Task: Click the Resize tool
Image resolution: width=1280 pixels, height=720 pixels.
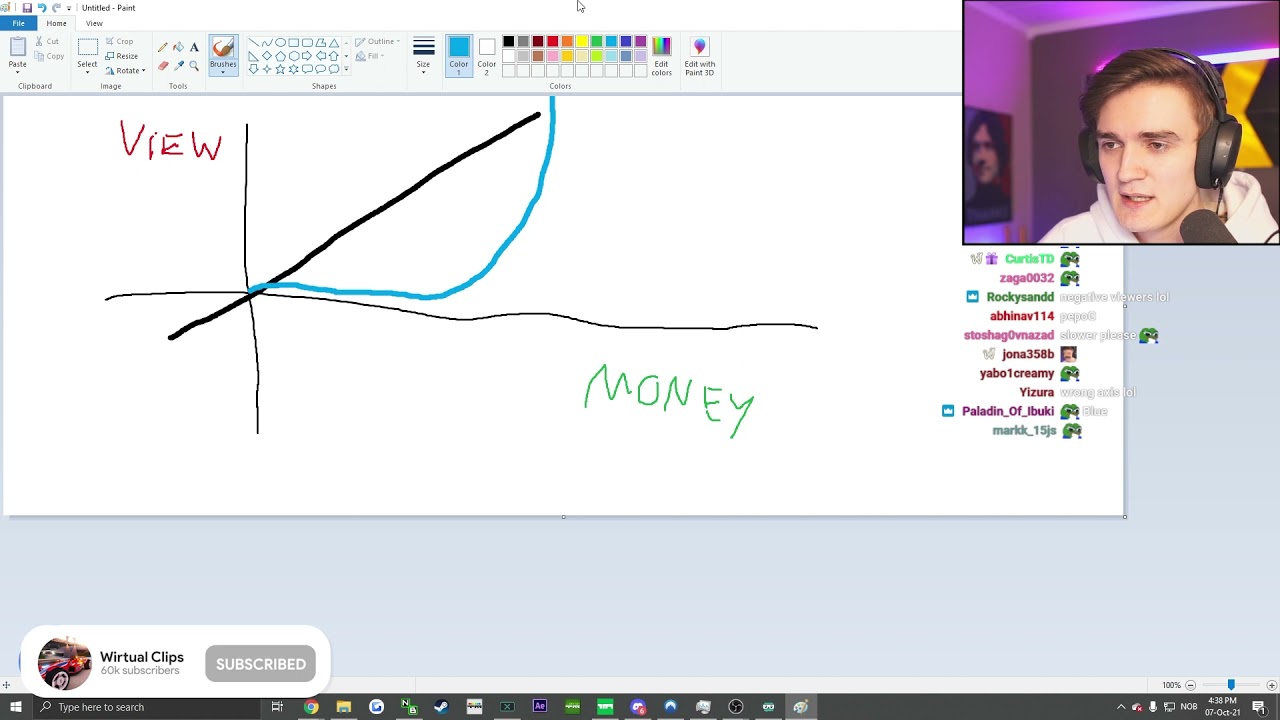Action: coord(122,56)
